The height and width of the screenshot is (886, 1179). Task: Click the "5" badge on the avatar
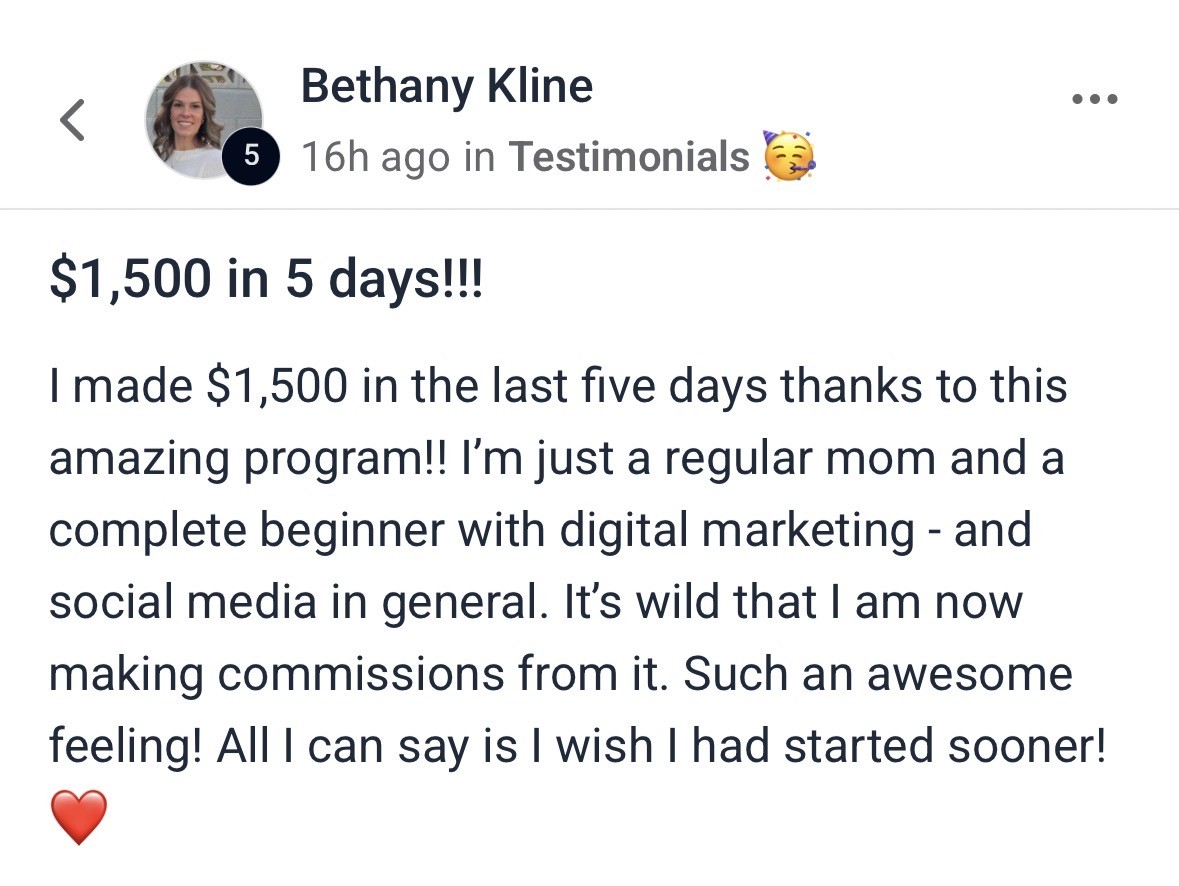pos(252,155)
